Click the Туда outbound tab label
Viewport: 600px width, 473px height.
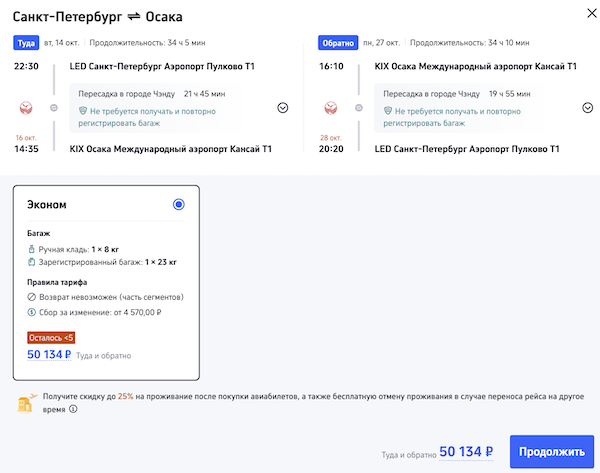click(x=26, y=44)
